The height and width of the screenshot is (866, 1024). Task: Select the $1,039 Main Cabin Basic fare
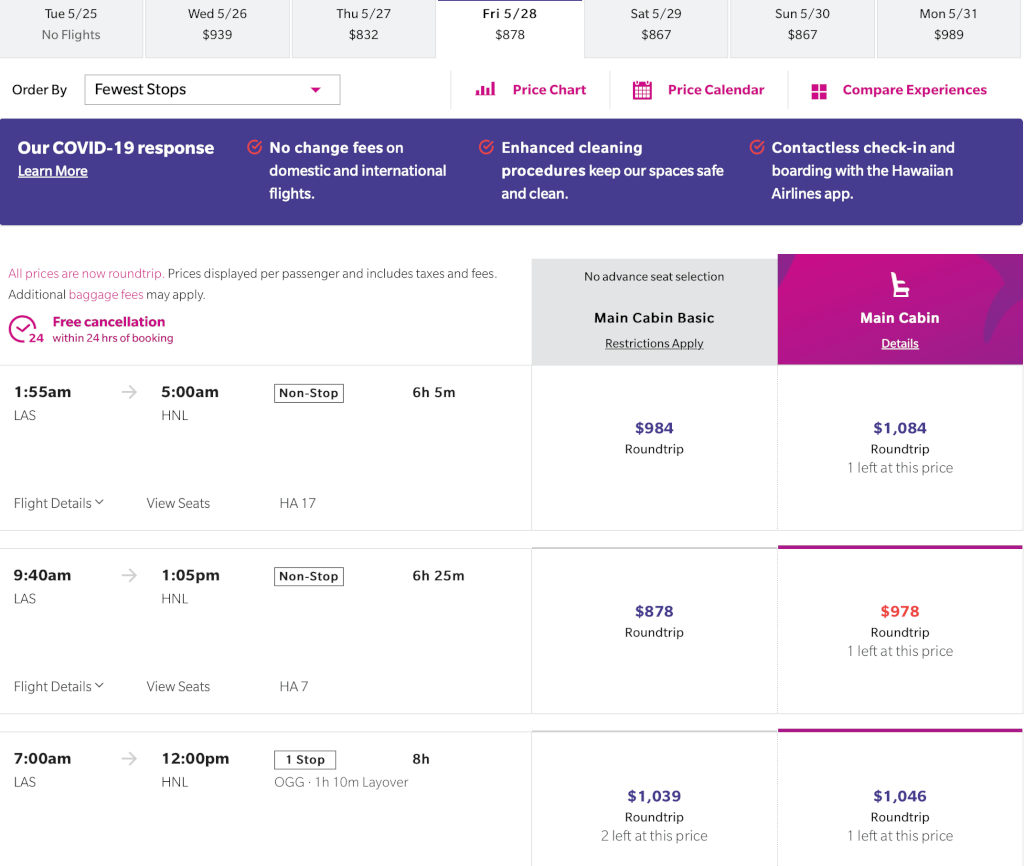click(x=654, y=798)
